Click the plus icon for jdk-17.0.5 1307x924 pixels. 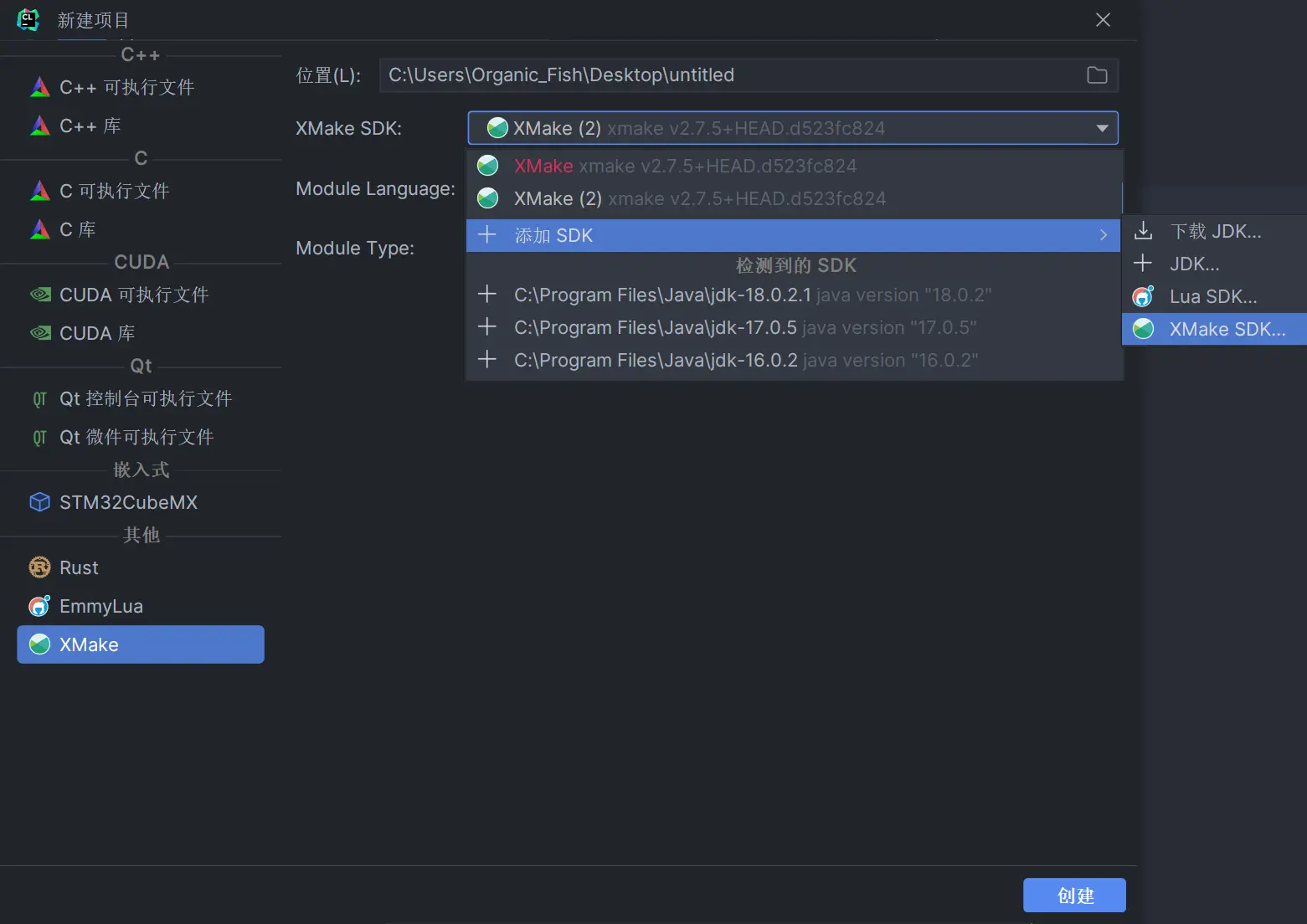point(487,327)
